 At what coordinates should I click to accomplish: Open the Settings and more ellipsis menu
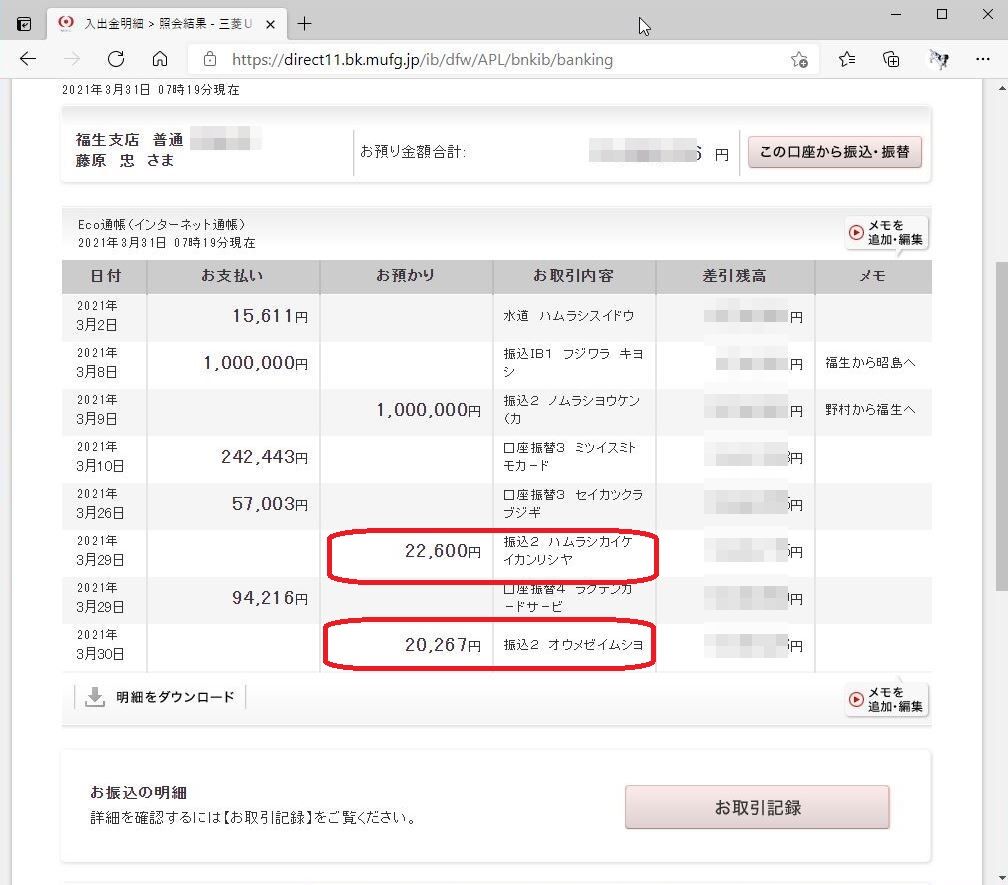click(983, 59)
